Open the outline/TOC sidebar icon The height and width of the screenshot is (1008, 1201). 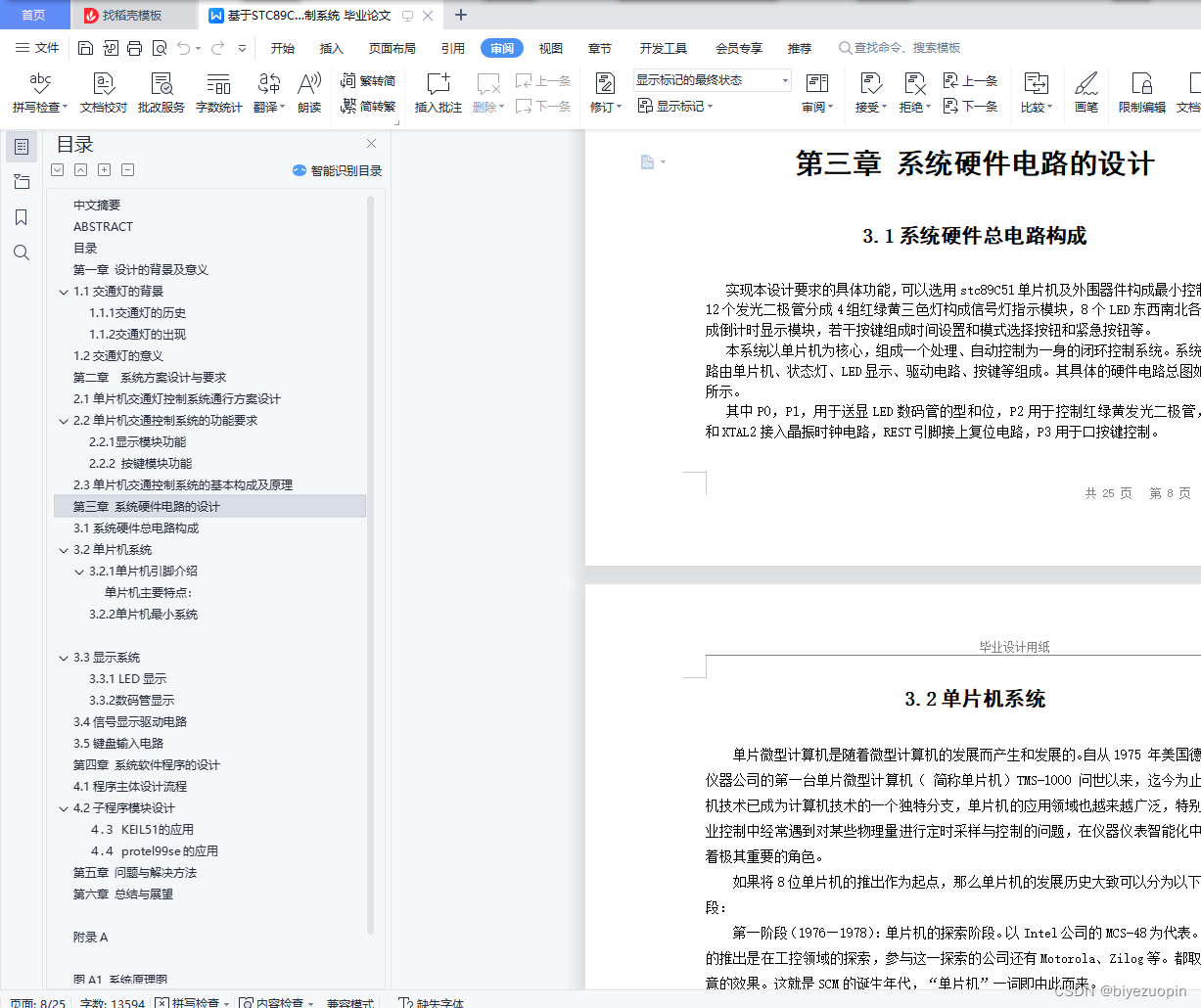click(22, 147)
